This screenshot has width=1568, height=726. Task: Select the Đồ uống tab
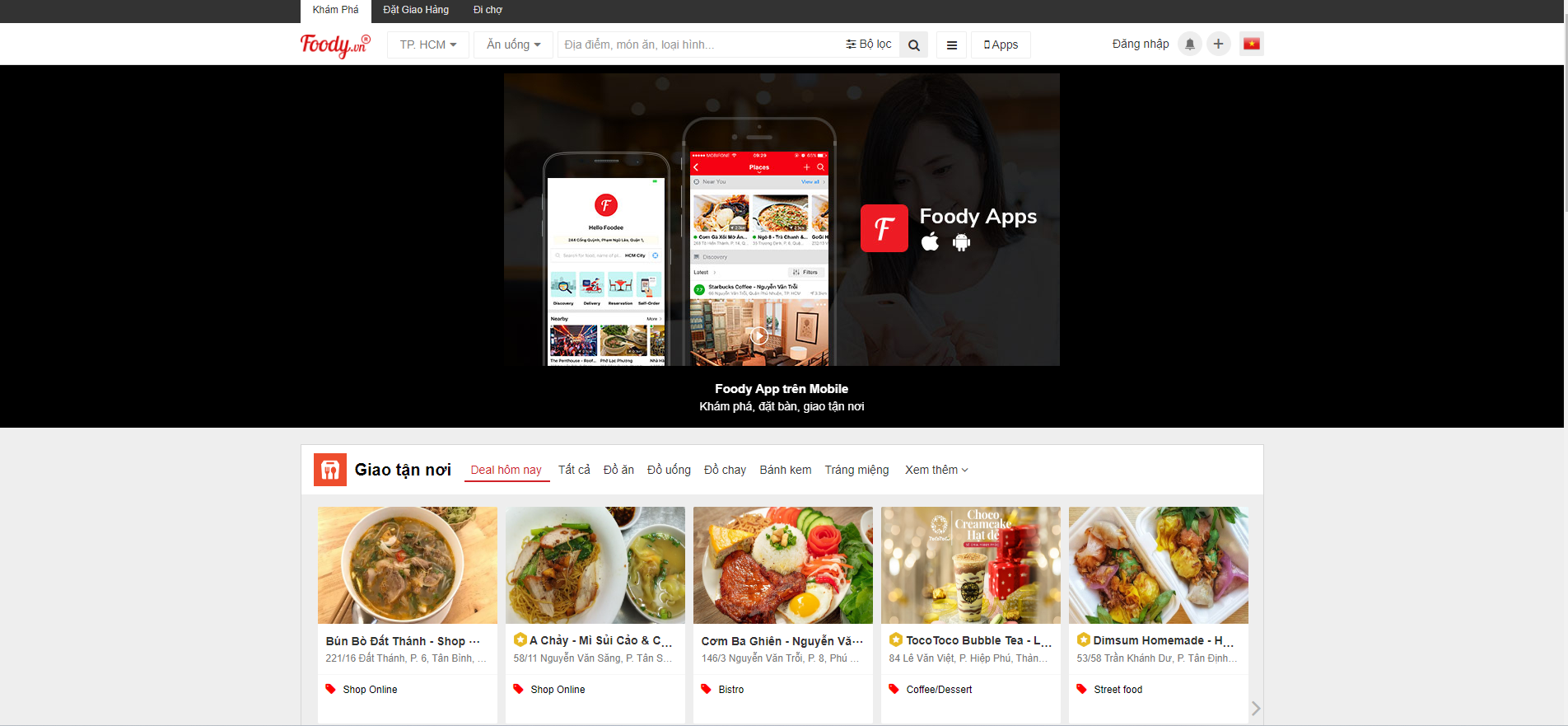pyautogui.click(x=669, y=470)
